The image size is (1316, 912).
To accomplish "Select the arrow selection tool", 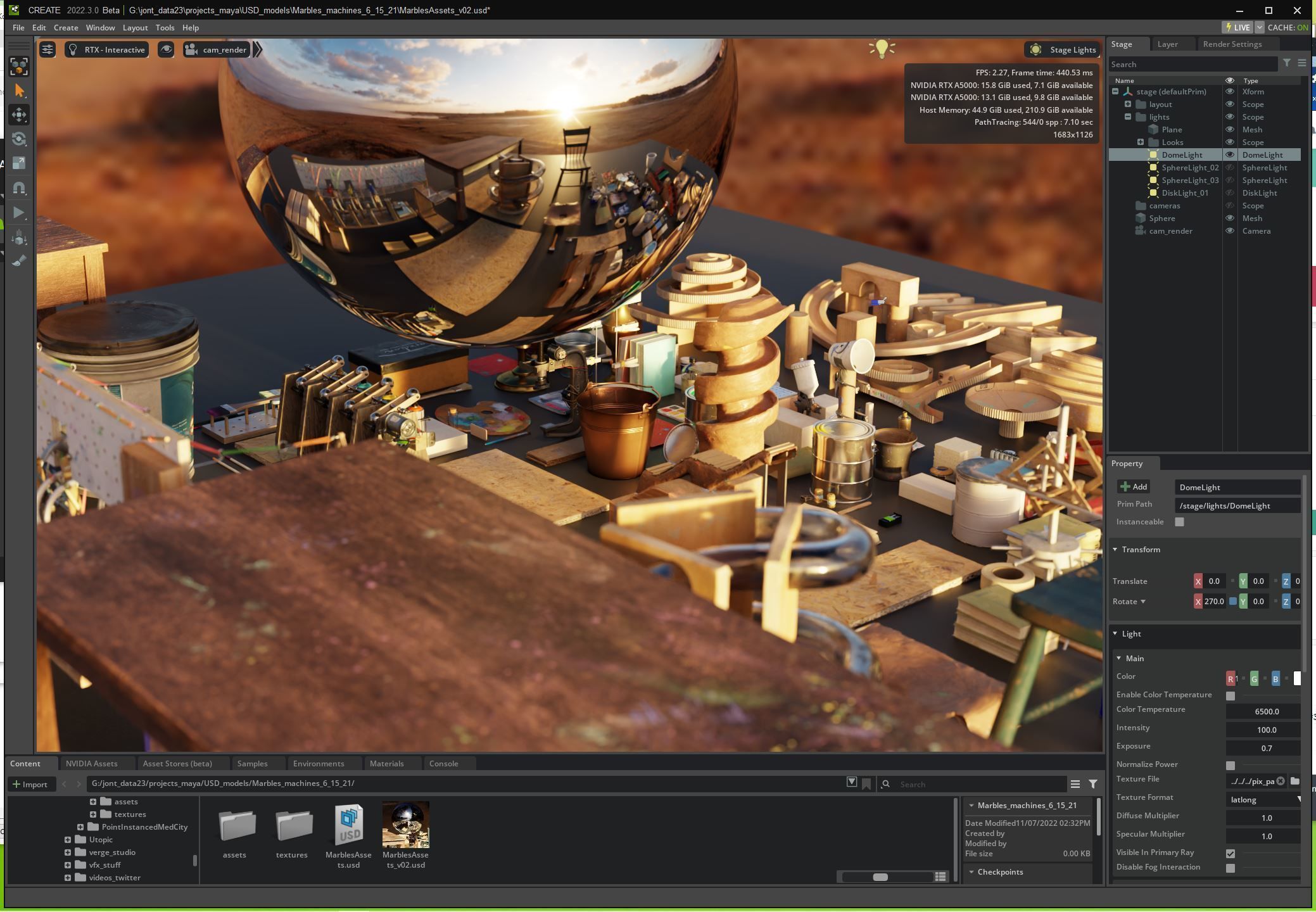I will tap(19, 91).
